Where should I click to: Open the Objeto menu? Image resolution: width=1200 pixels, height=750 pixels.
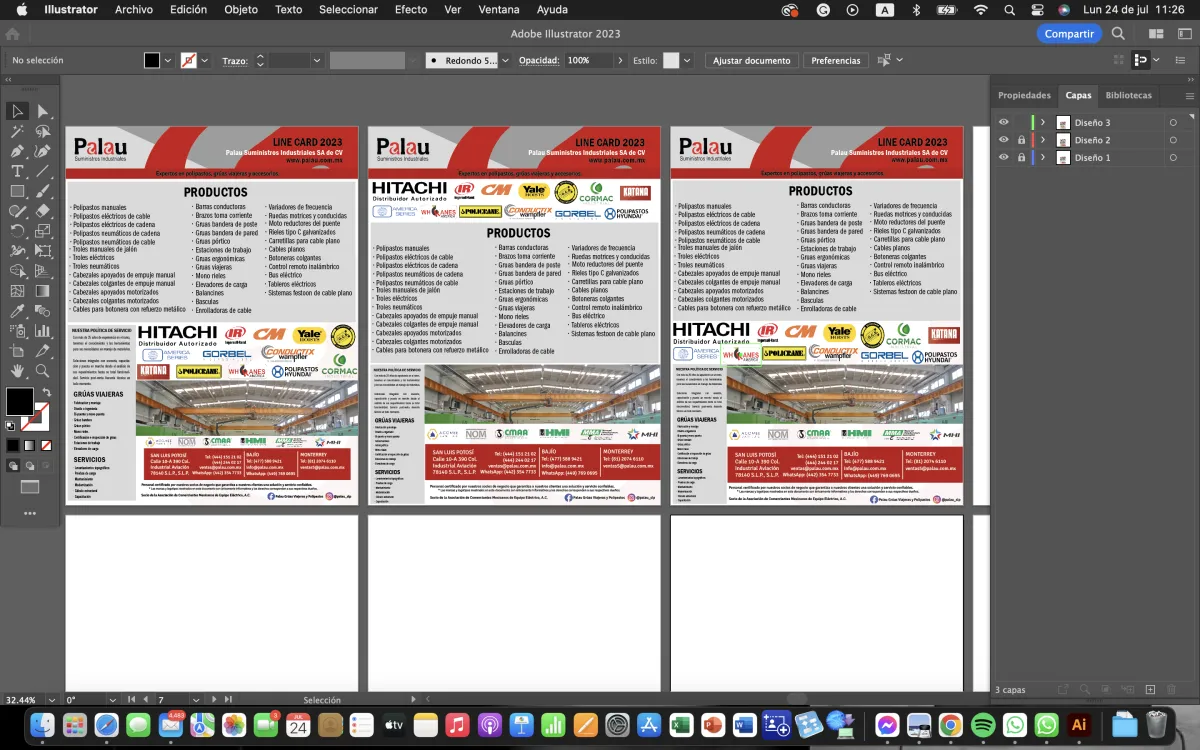click(x=241, y=9)
